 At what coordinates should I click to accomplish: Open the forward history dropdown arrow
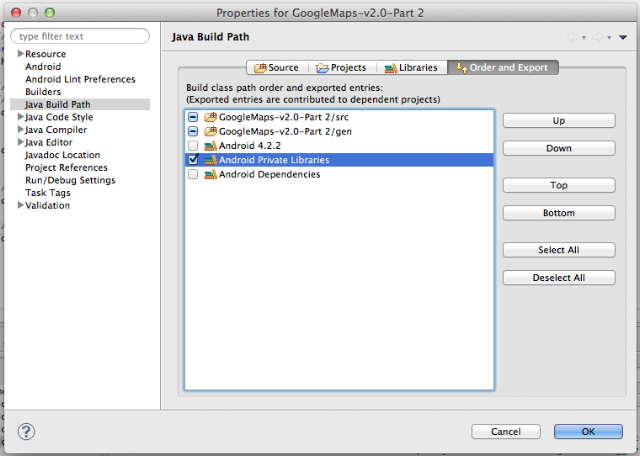click(609, 38)
